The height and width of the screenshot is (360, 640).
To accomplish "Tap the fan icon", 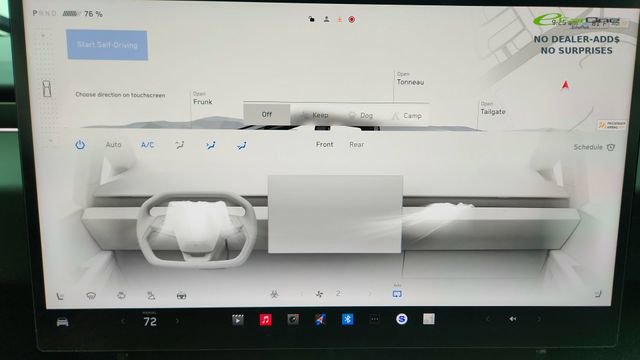I will [320, 294].
